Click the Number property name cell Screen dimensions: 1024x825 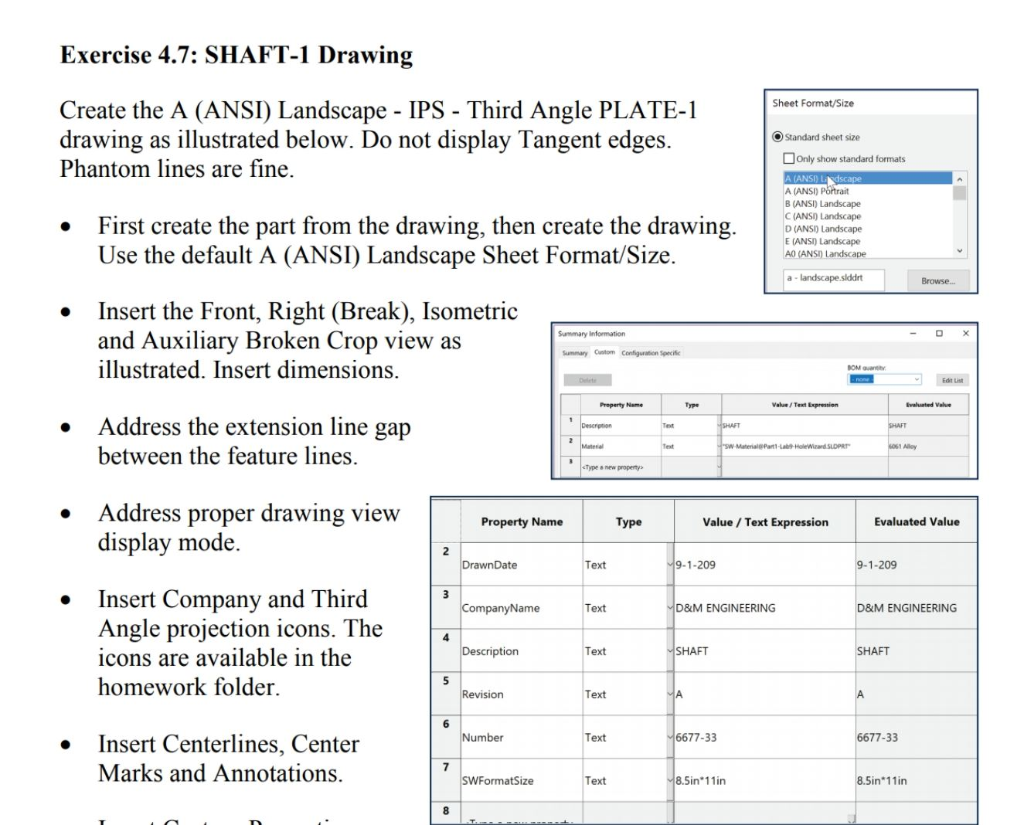pos(521,737)
